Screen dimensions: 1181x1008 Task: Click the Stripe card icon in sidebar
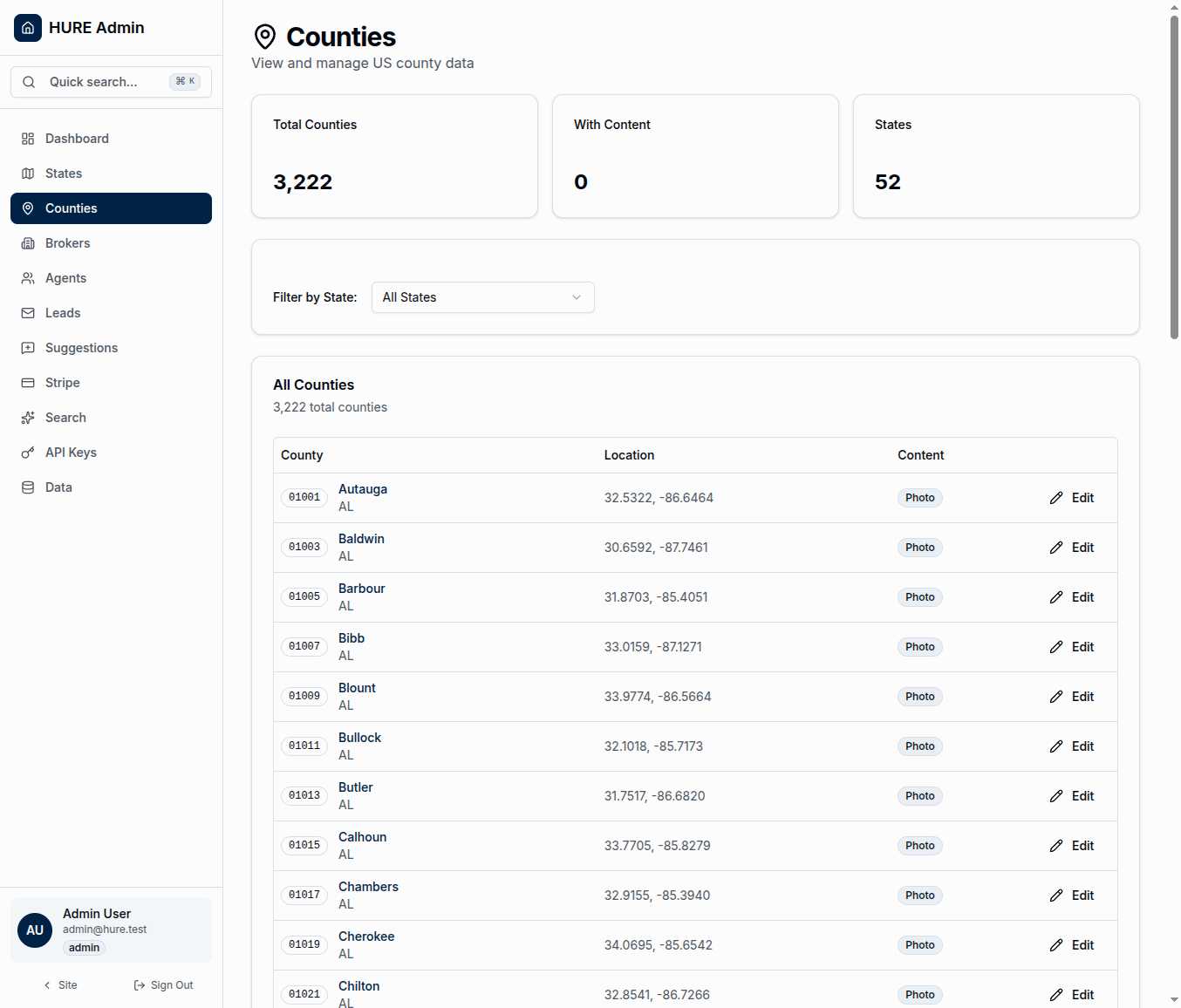click(x=28, y=383)
